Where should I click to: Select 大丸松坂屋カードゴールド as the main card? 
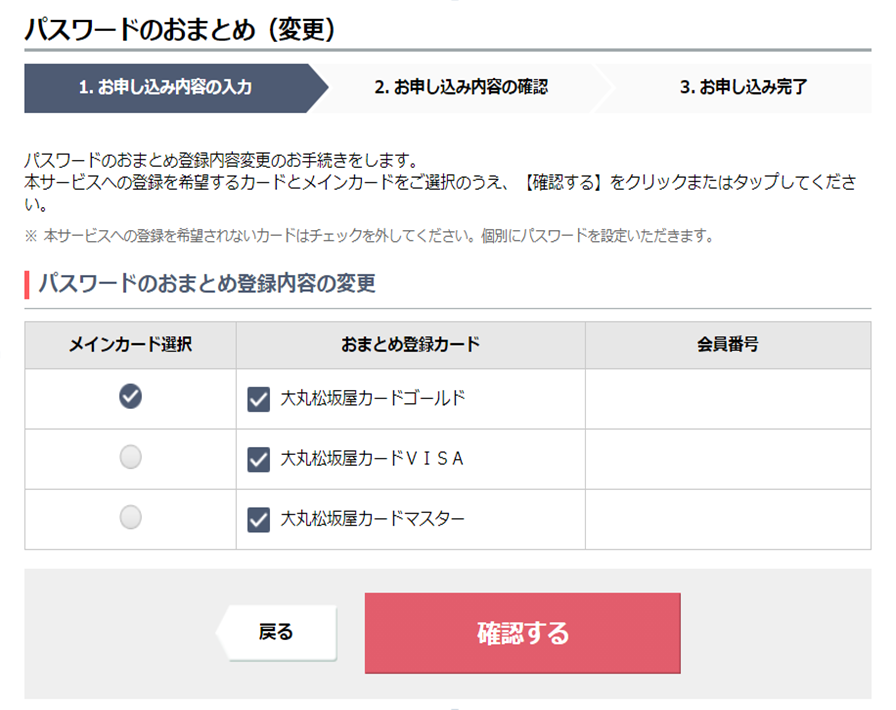[130, 397]
